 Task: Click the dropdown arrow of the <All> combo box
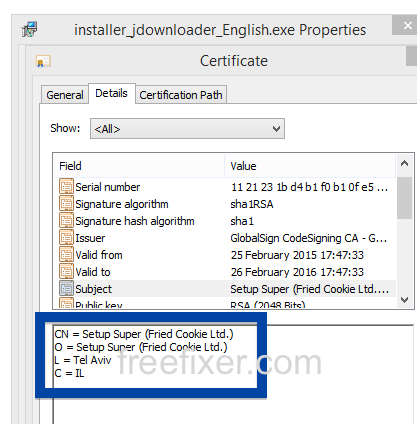tap(276, 129)
